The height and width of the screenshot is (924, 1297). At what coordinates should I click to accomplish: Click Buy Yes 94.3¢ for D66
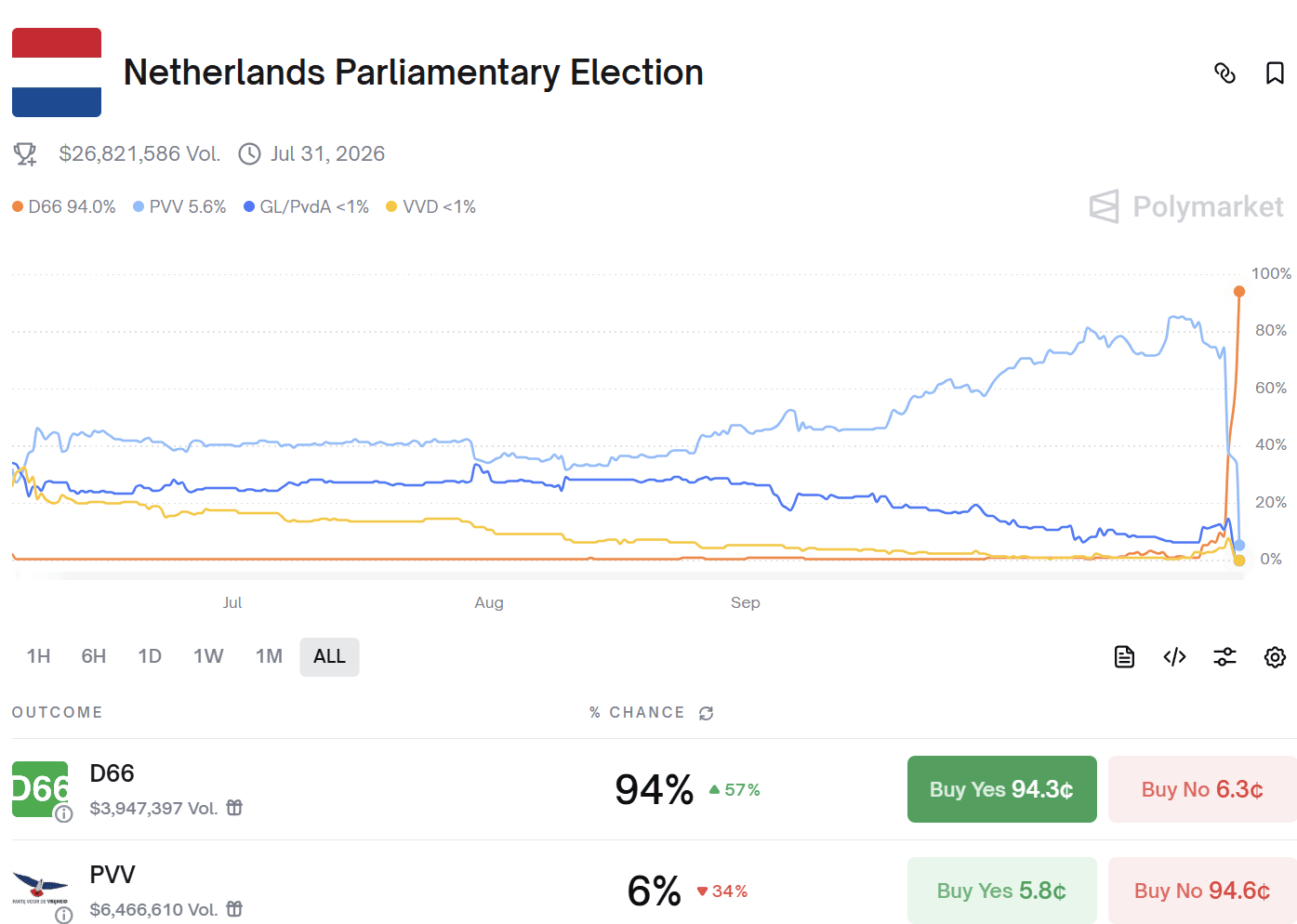click(x=1001, y=789)
